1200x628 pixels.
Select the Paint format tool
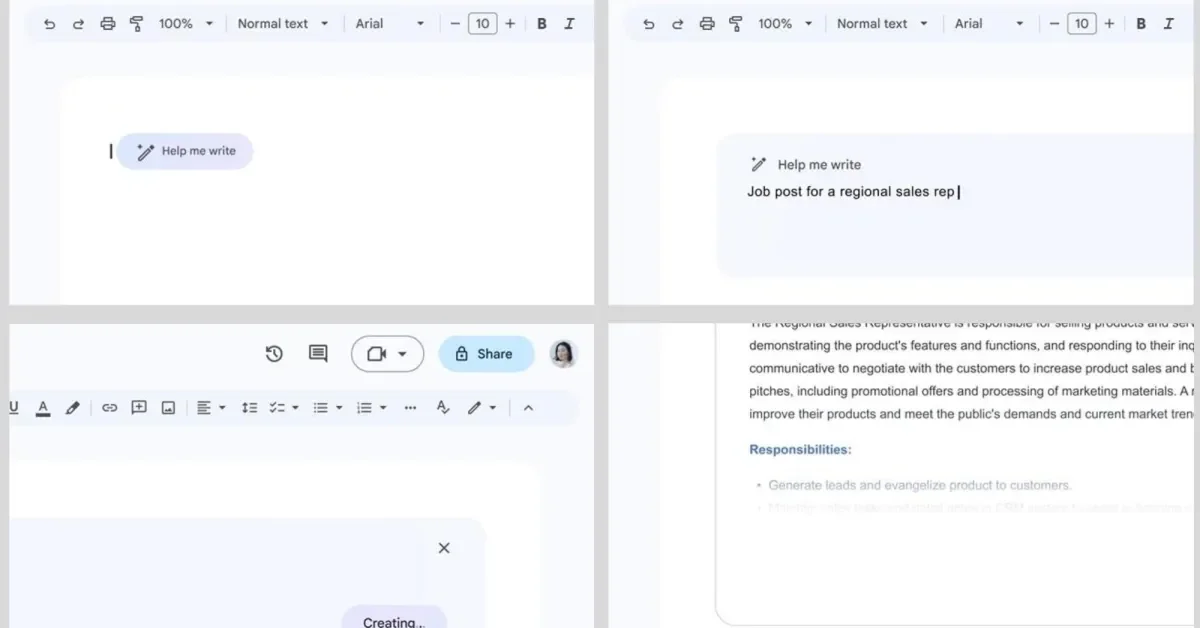137,23
